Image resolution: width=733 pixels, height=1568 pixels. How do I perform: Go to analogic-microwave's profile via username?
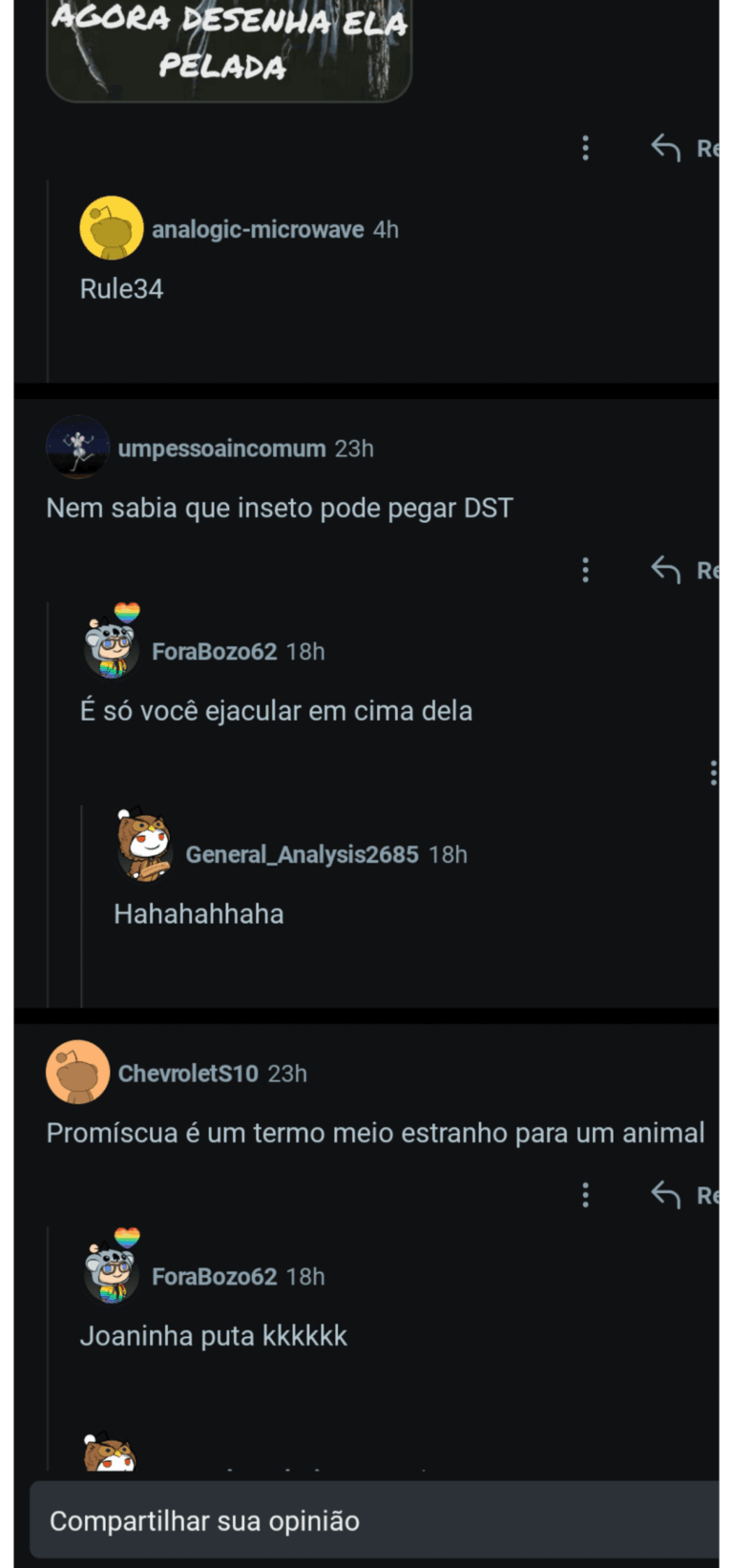[258, 230]
